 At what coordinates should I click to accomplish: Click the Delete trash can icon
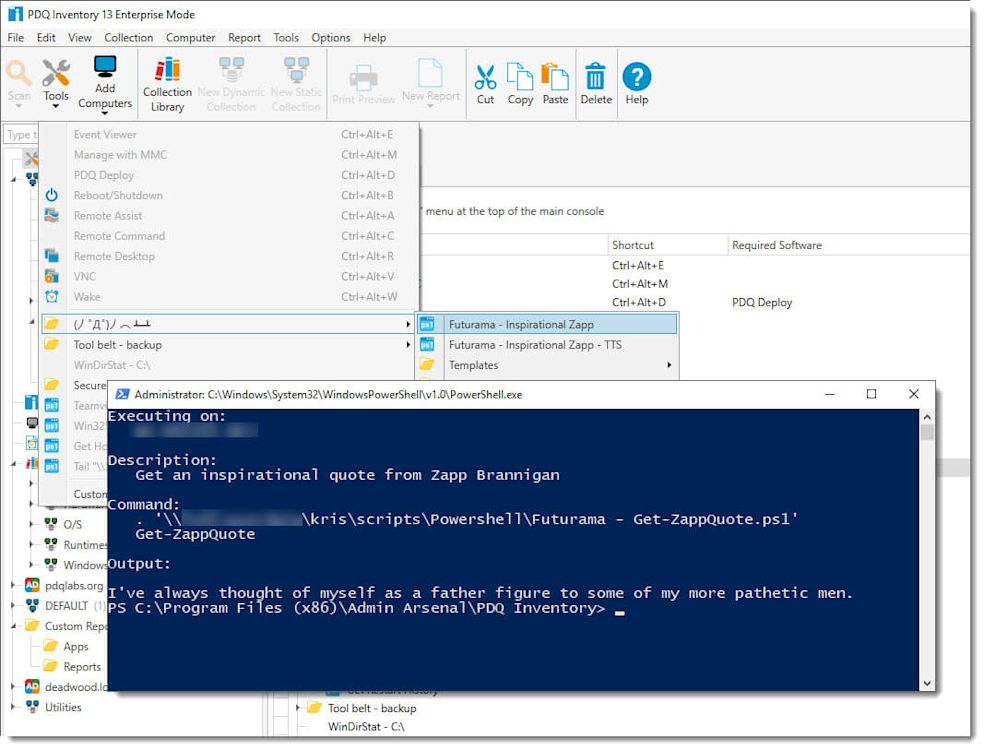coord(596,77)
